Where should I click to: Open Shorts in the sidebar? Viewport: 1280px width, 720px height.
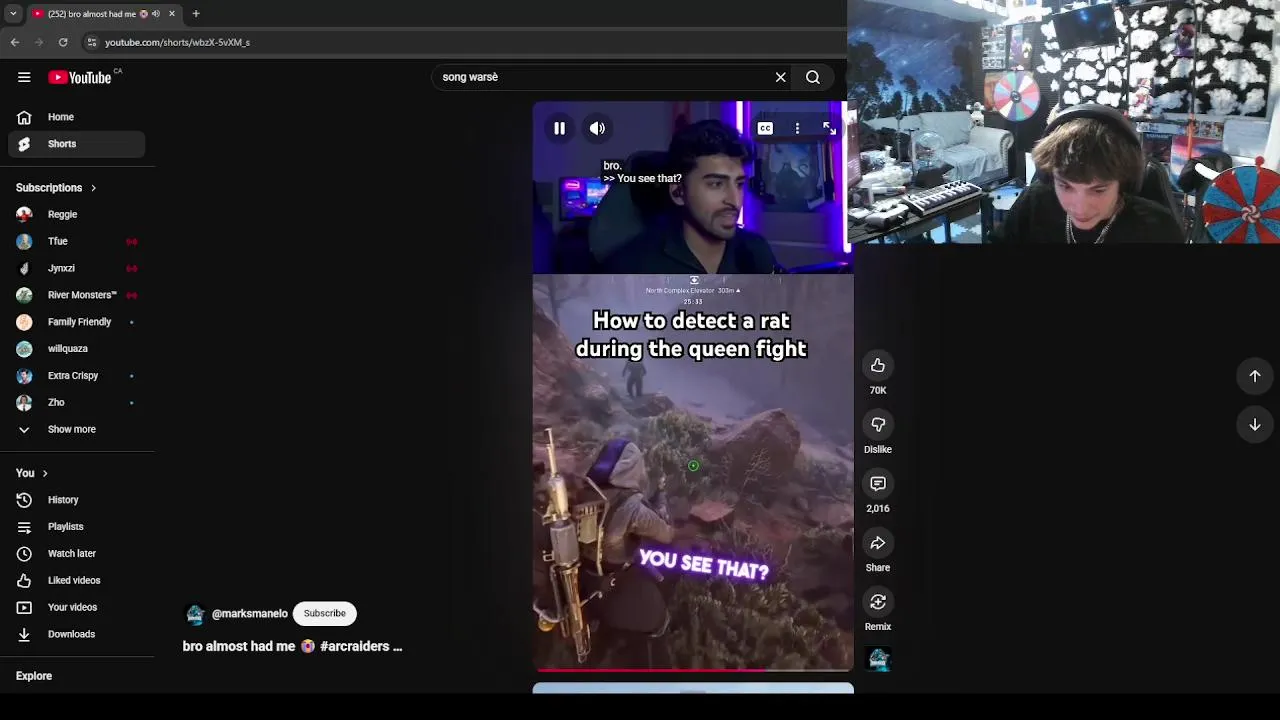[x=77, y=144]
